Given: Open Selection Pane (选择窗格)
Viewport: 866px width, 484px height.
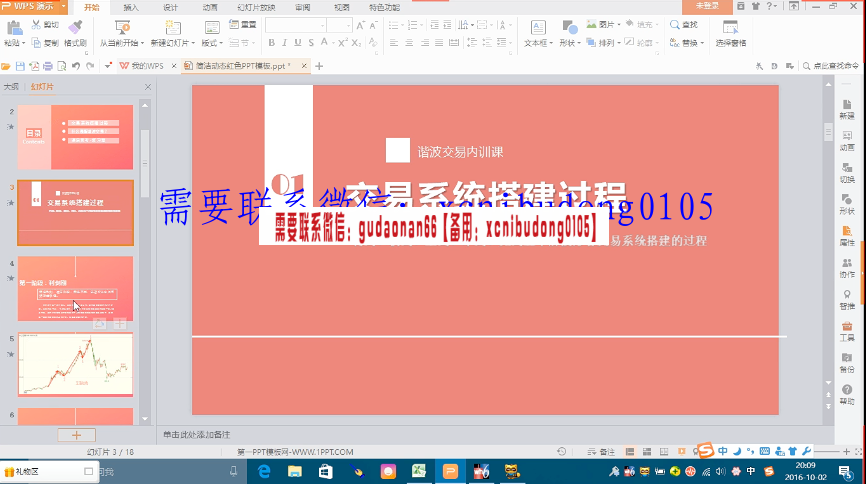Looking at the screenshot, I should (730, 33).
